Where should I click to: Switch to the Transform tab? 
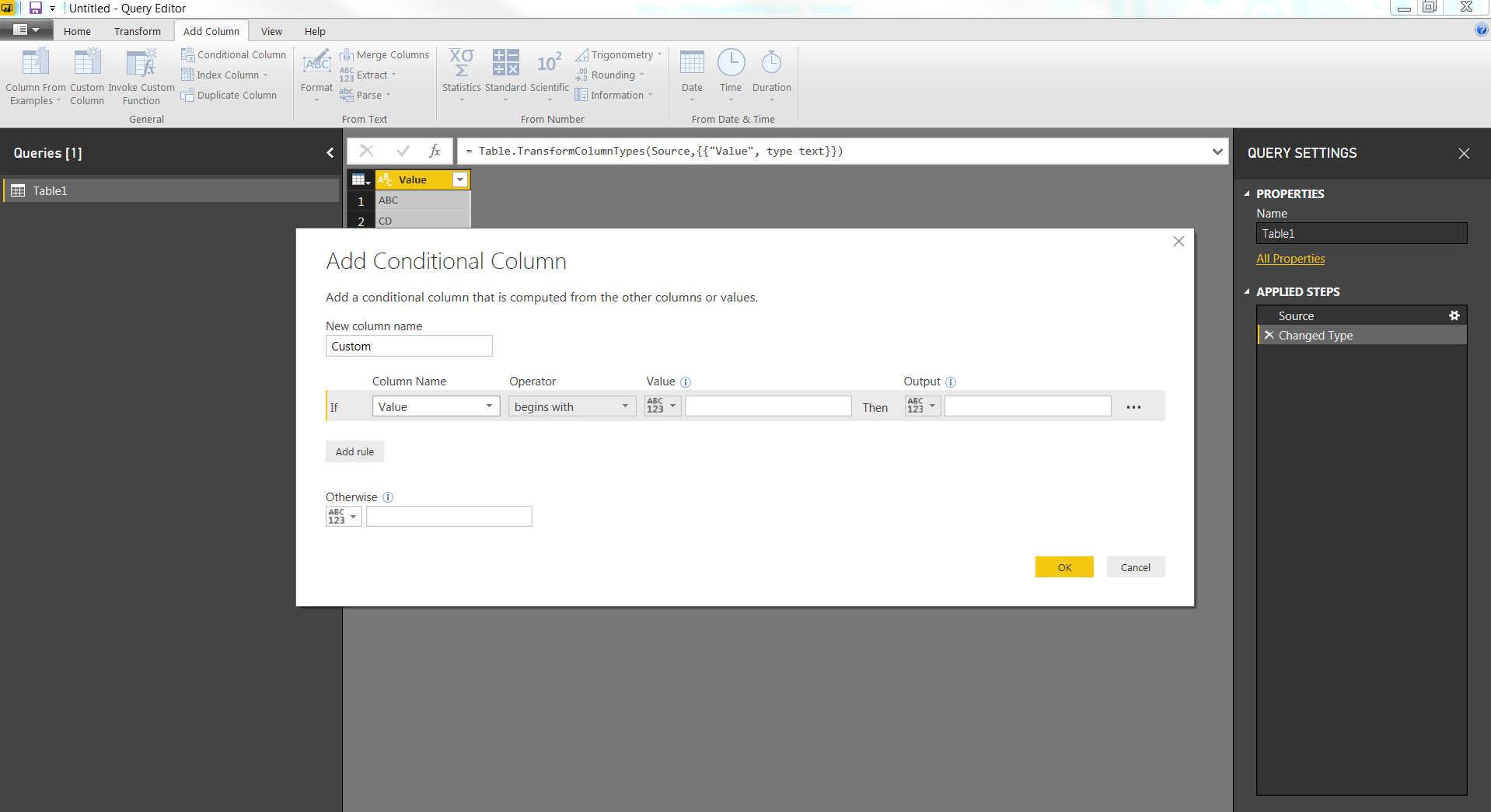(x=138, y=31)
